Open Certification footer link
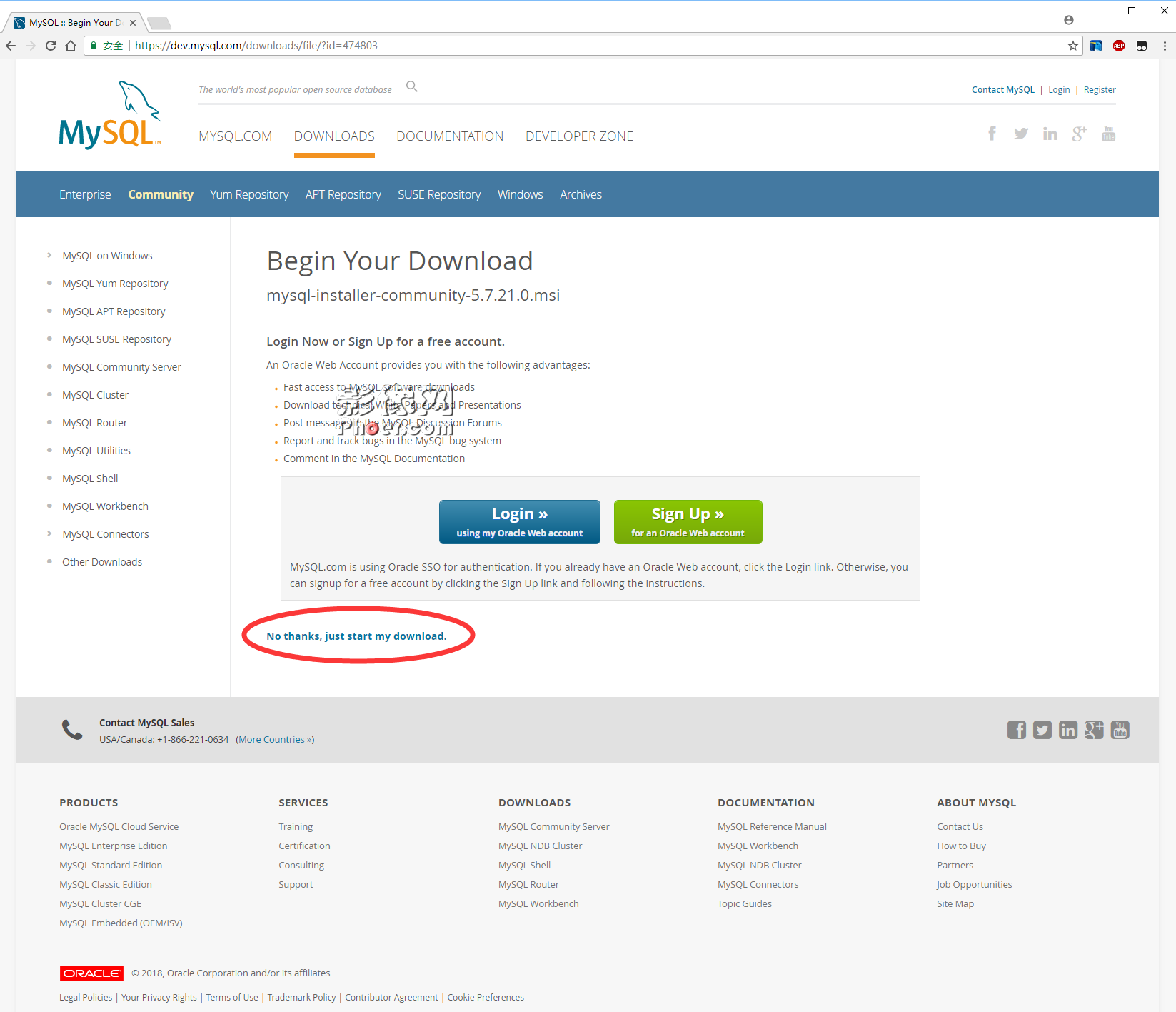This screenshot has width=1176, height=1012. (x=304, y=846)
